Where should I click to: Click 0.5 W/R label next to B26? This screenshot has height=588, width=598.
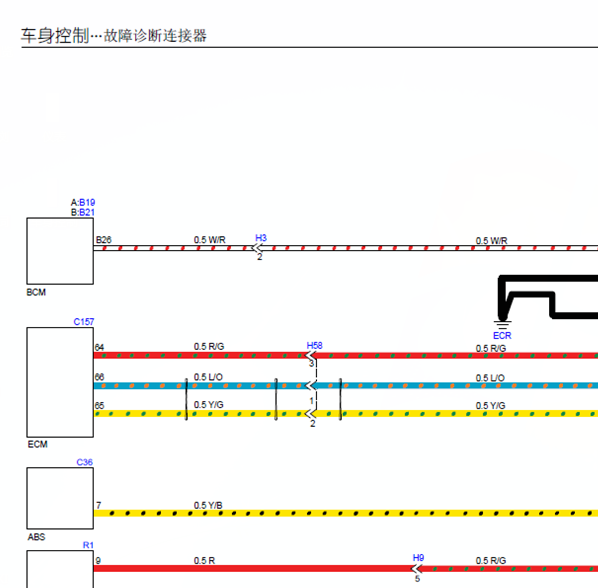(x=209, y=240)
